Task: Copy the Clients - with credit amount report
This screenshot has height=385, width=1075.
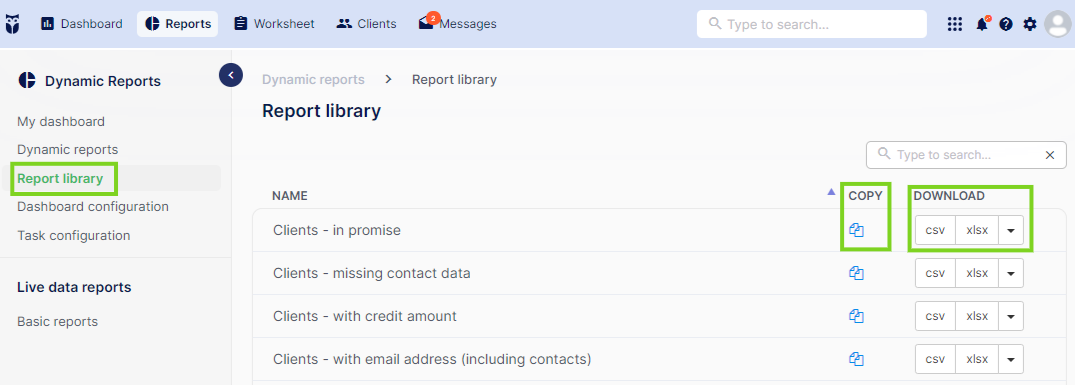Action: 856,316
